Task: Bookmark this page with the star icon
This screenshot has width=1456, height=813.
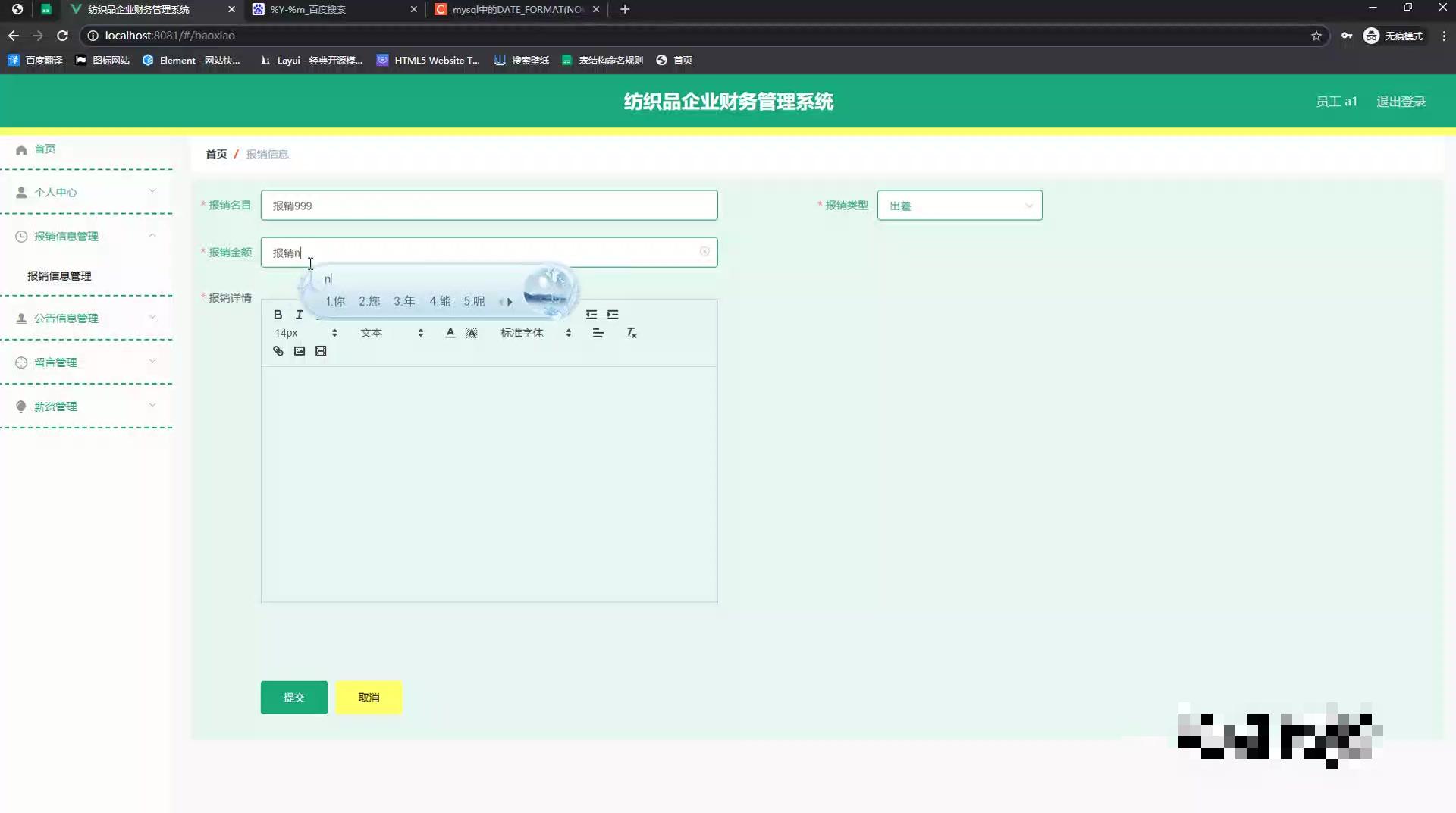Action: point(1316,36)
